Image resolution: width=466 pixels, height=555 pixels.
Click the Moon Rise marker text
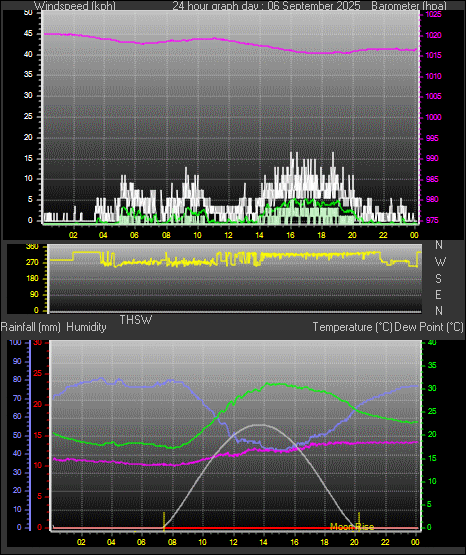click(352, 527)
